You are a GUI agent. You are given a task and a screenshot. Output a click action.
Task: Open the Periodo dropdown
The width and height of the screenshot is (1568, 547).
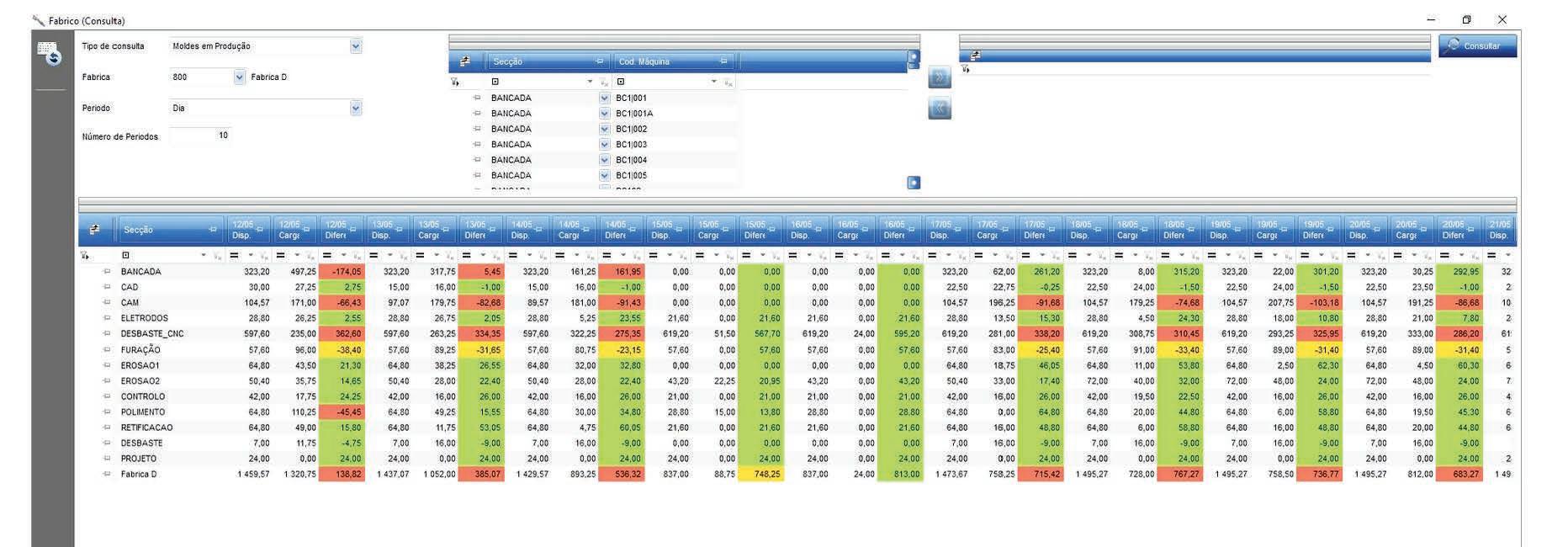tap(356, 108)
